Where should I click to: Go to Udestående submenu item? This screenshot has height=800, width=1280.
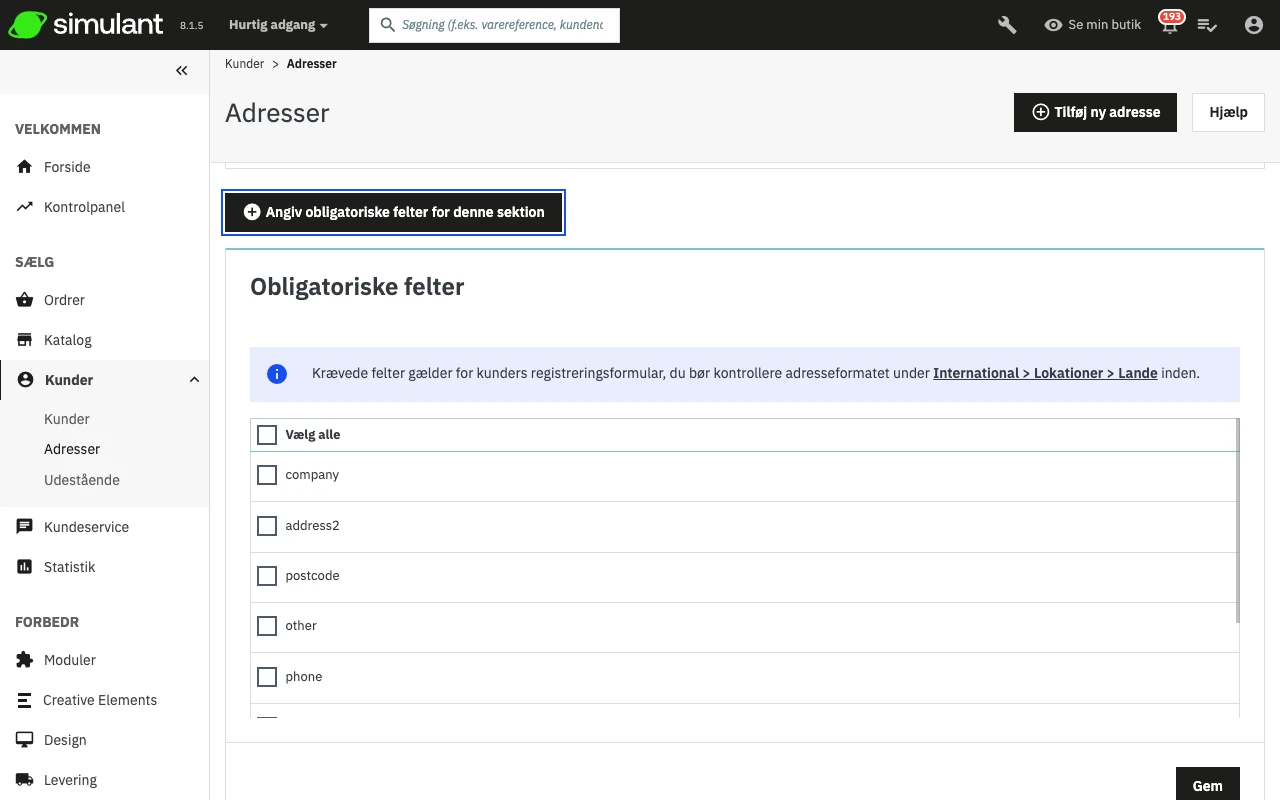(82, 480)
